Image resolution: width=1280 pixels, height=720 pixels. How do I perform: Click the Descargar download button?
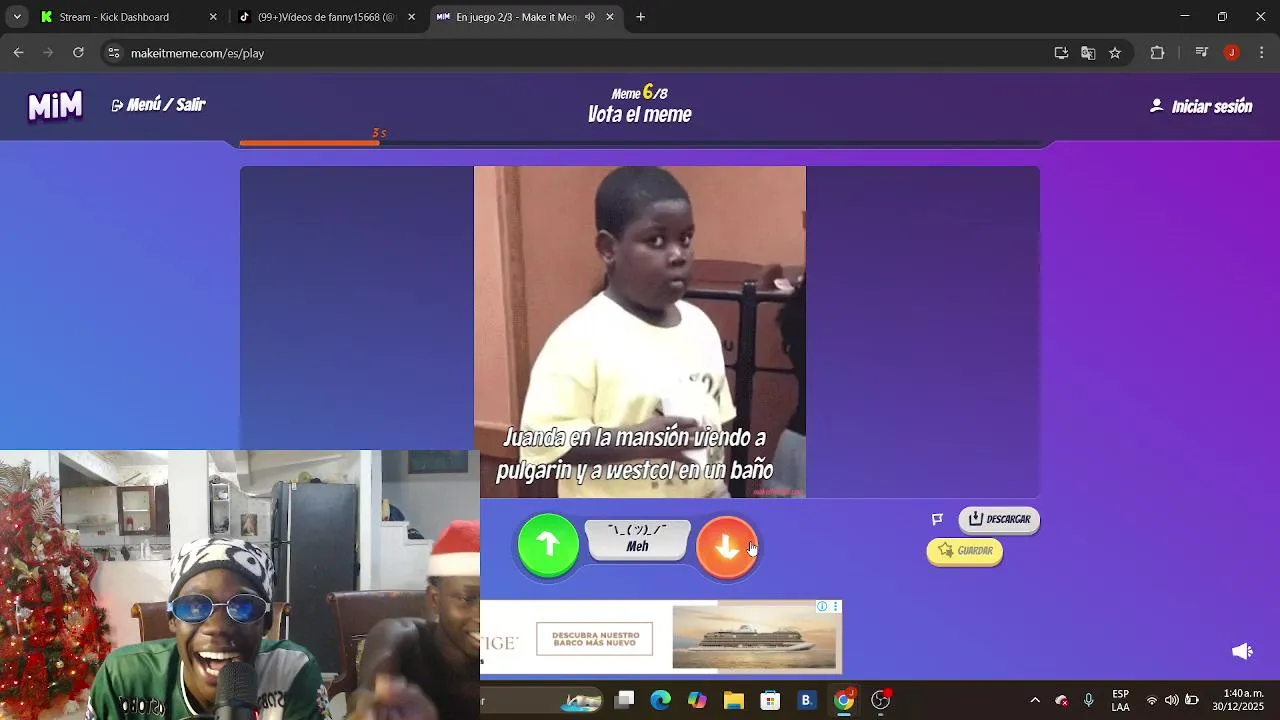tap(999, 519)
